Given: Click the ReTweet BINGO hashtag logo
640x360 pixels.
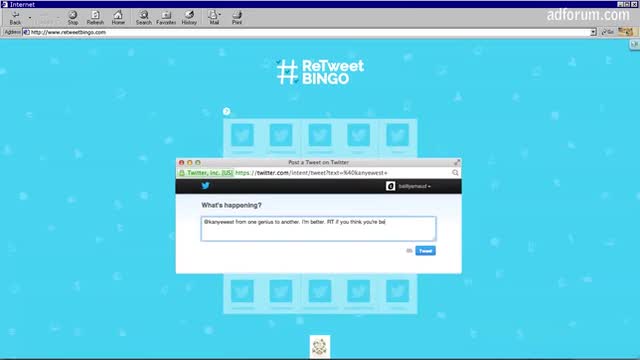Looking at the screenshot, I should (x=320, y=72).
